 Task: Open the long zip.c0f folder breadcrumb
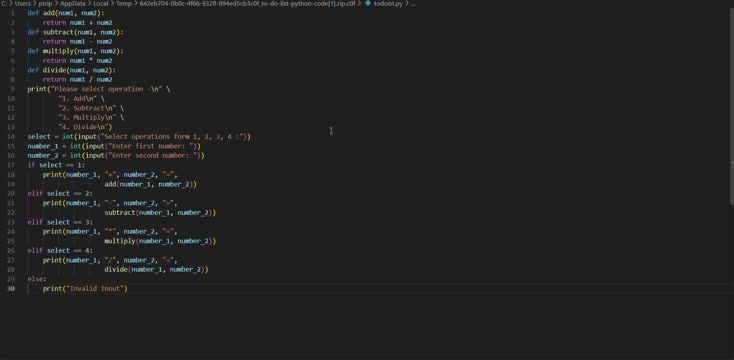(247, 3)
